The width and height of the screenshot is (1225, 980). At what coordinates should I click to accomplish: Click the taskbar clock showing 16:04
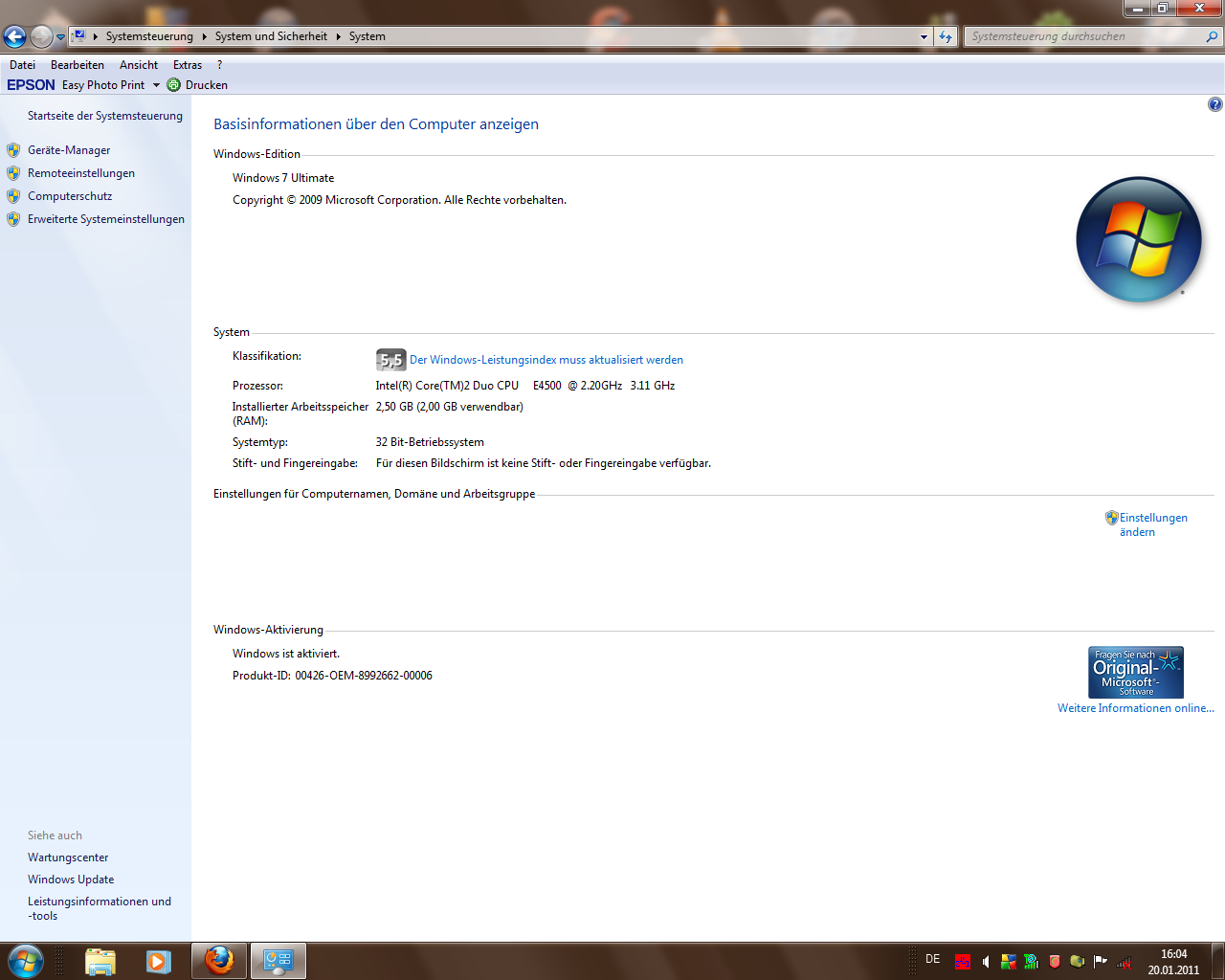(x=1174, y=962)
